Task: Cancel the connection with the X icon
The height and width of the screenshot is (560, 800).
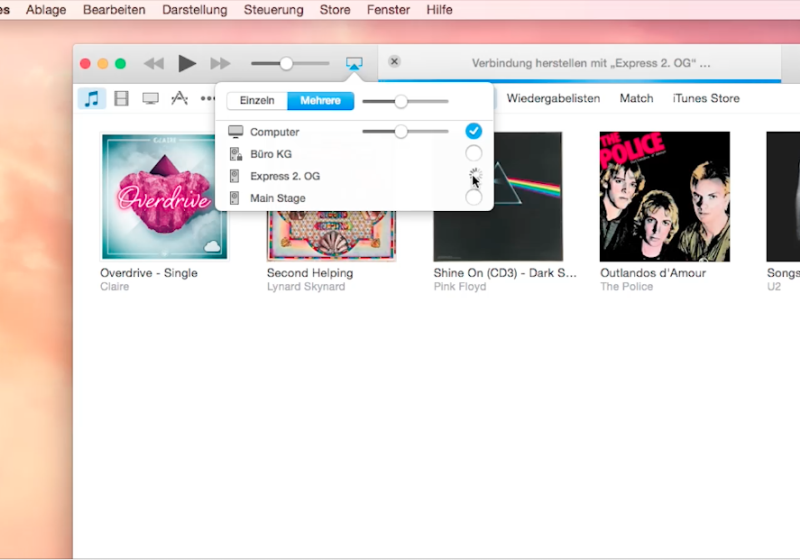Action: coord(394,62)
